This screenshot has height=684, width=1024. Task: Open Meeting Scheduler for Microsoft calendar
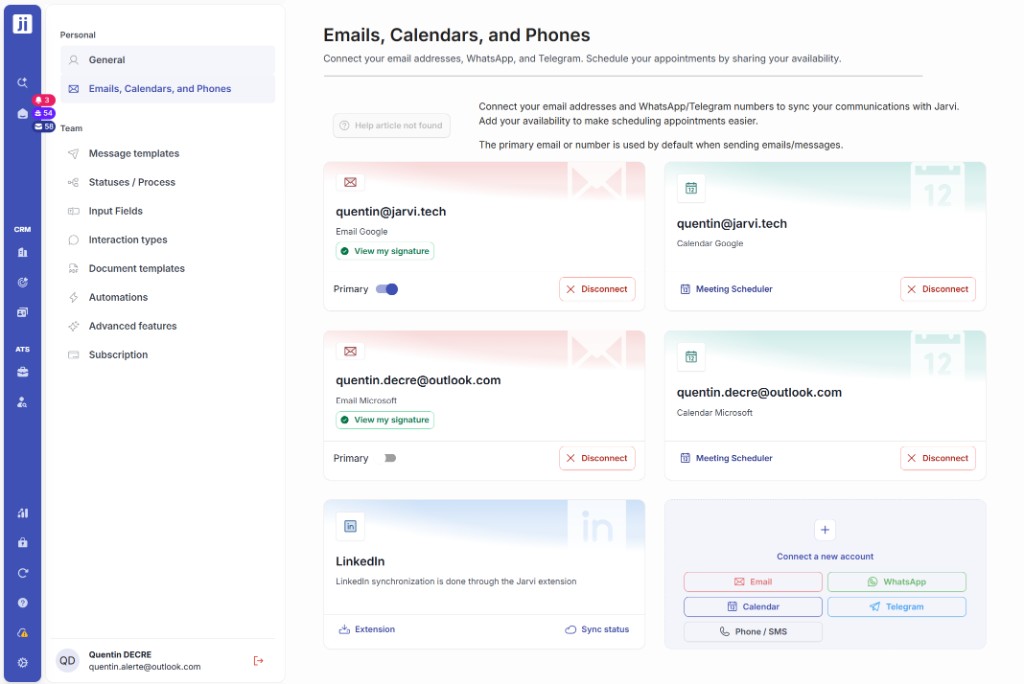(x=726, y=458)
